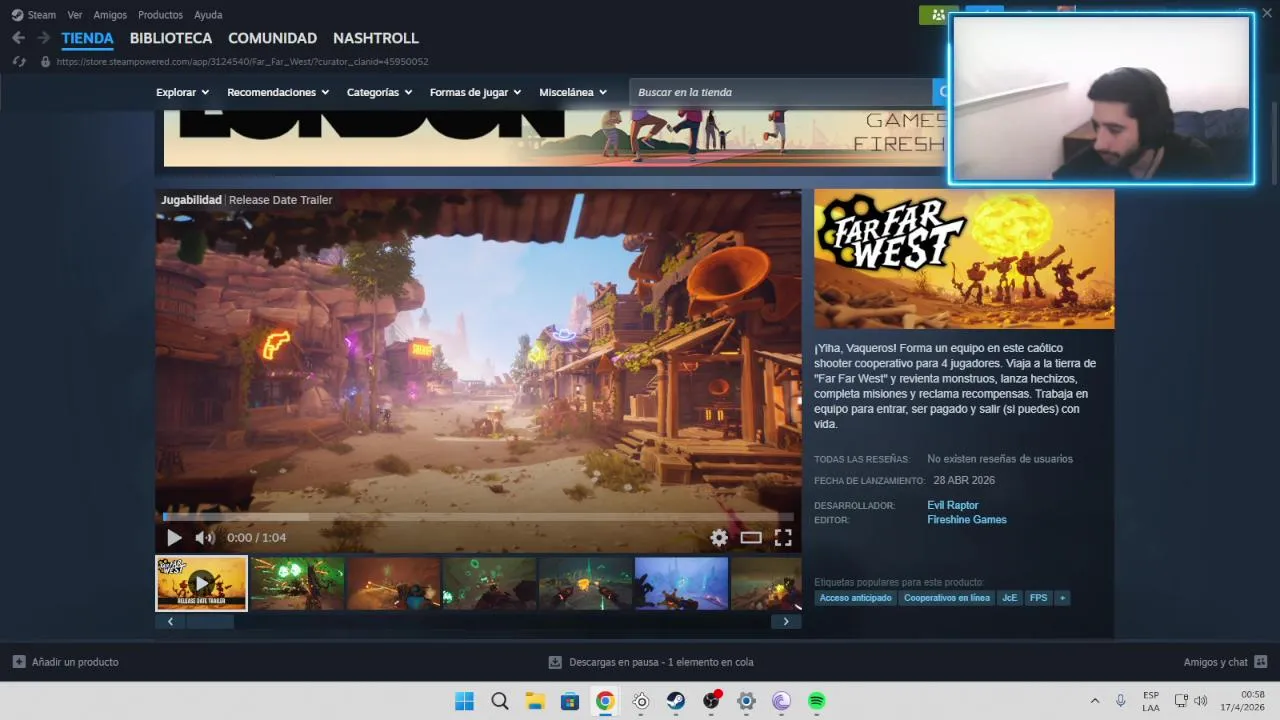Open the Productos menu
1280x720 pixels.
pyautogui.click(x=160, y=15)
